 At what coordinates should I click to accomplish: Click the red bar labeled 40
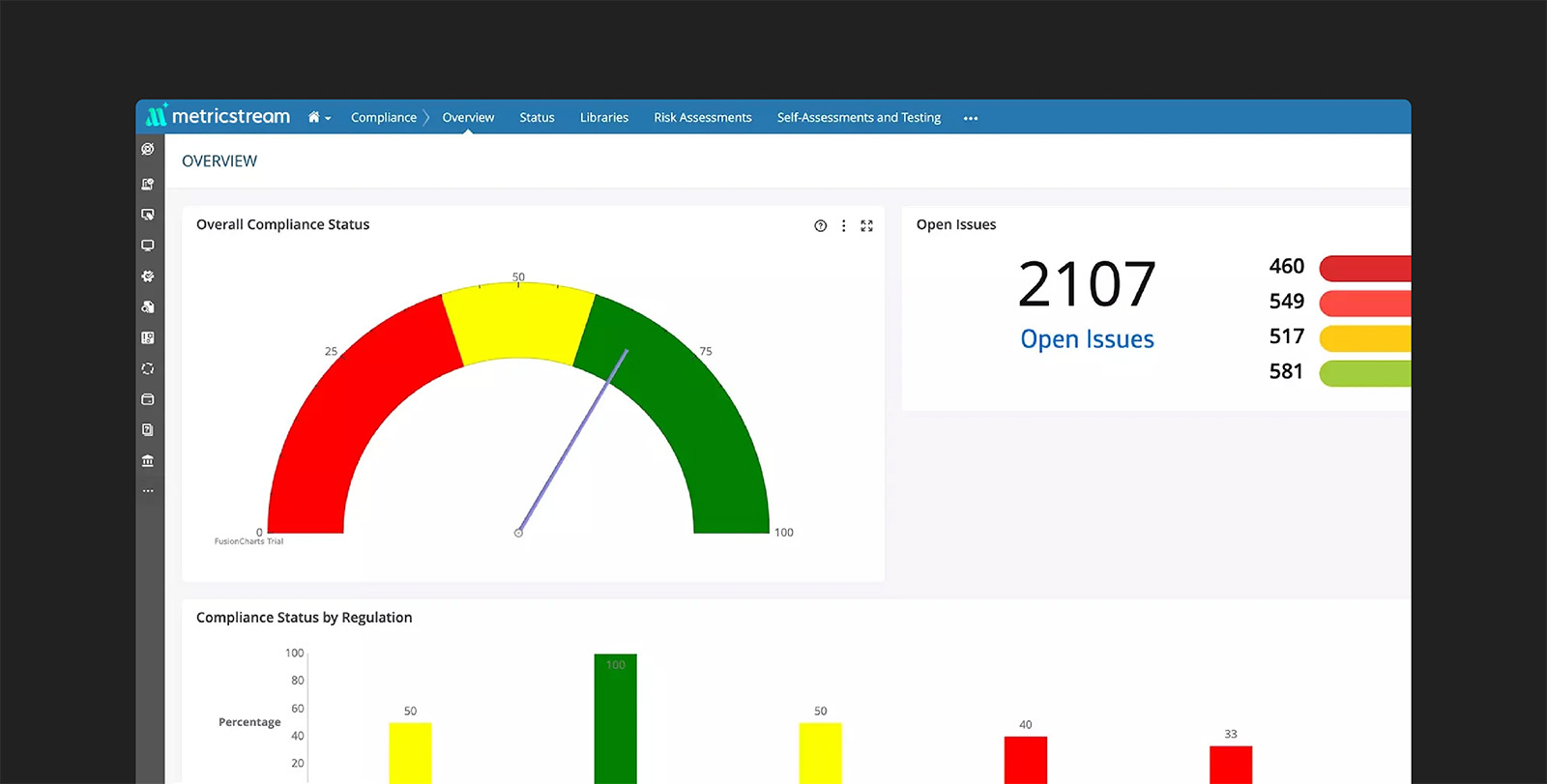(x=1026, y=760)
